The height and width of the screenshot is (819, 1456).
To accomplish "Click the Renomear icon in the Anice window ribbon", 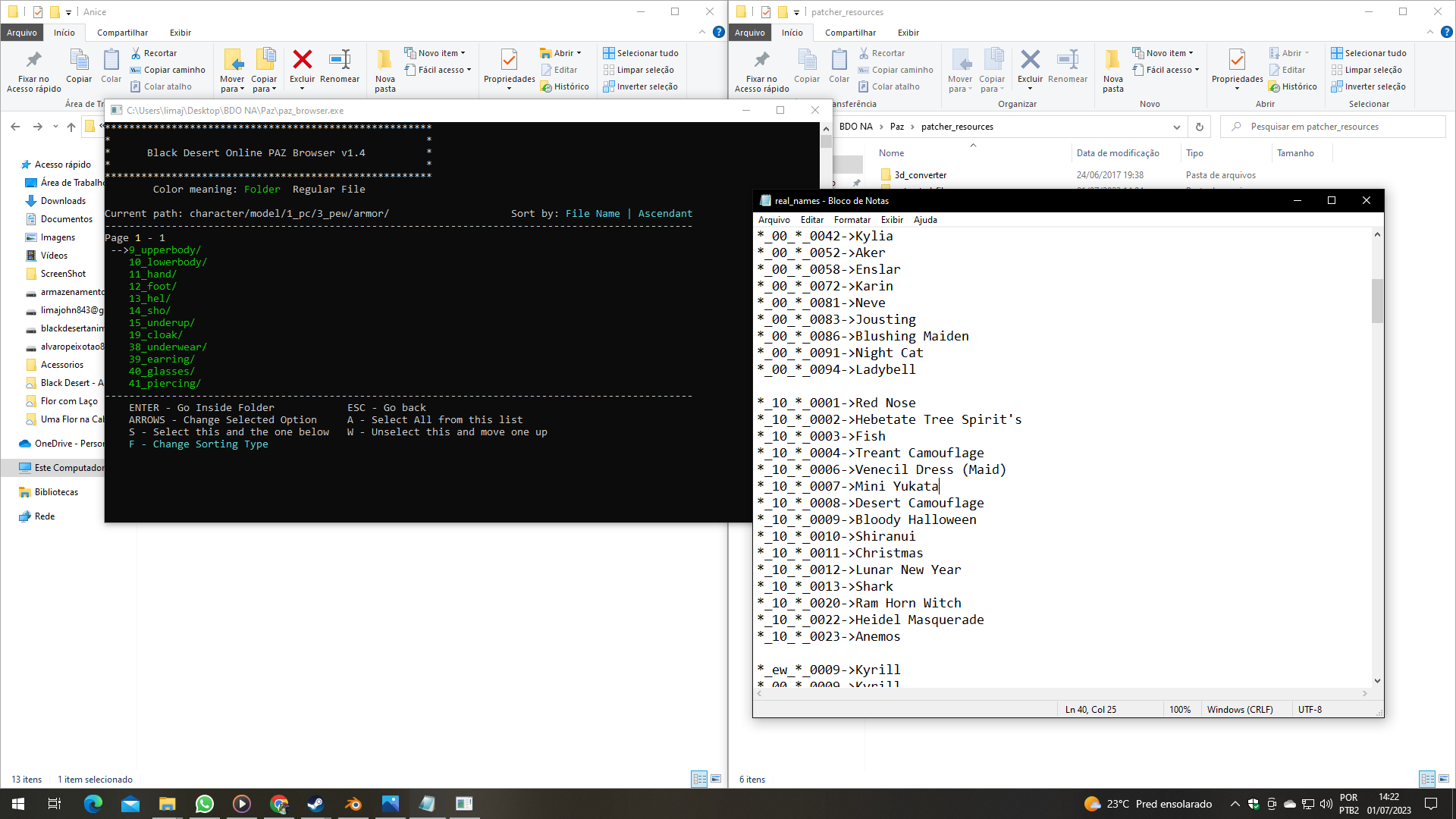I will tap(340, 61).
